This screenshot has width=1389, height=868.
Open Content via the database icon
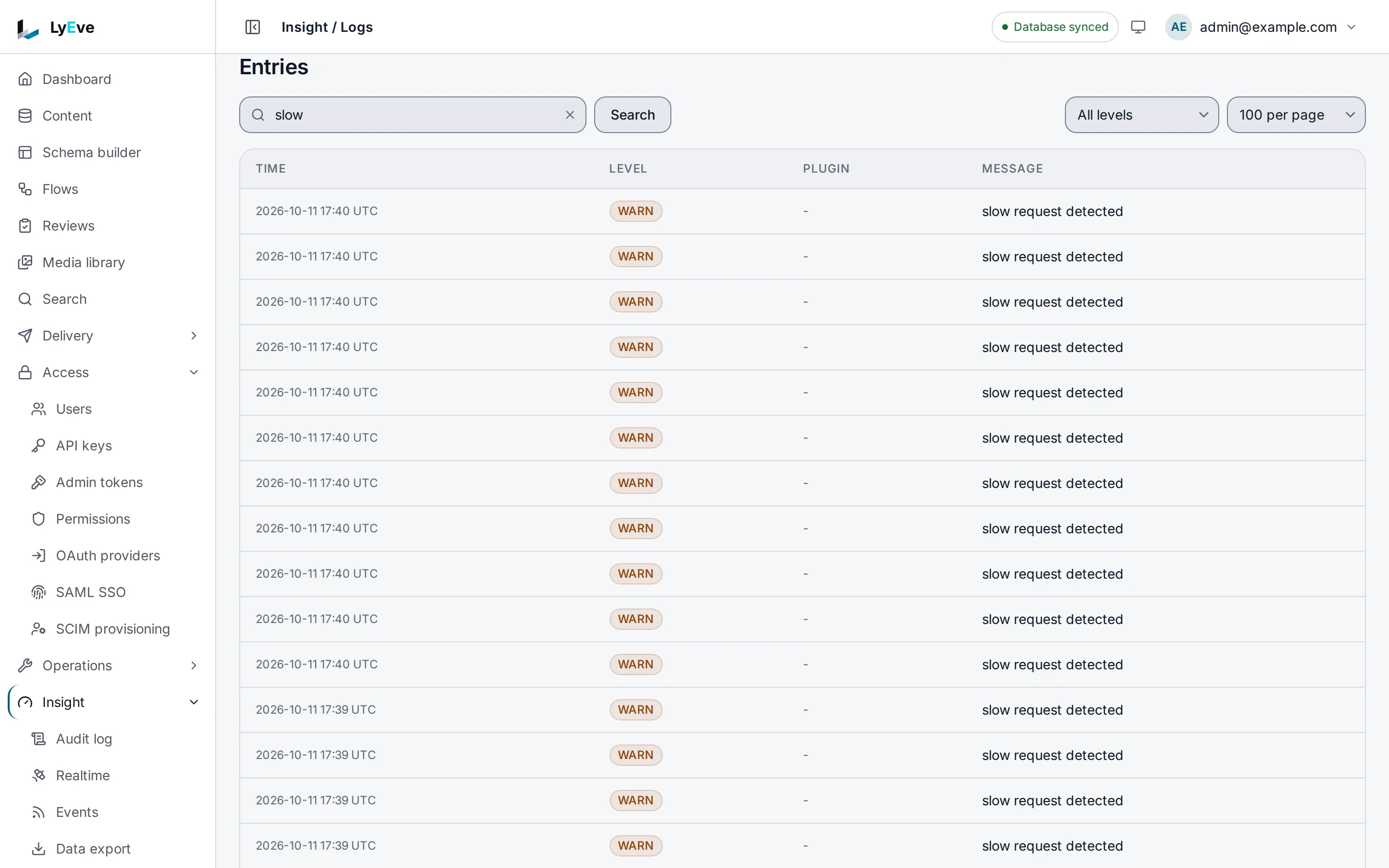coord(25,115)
